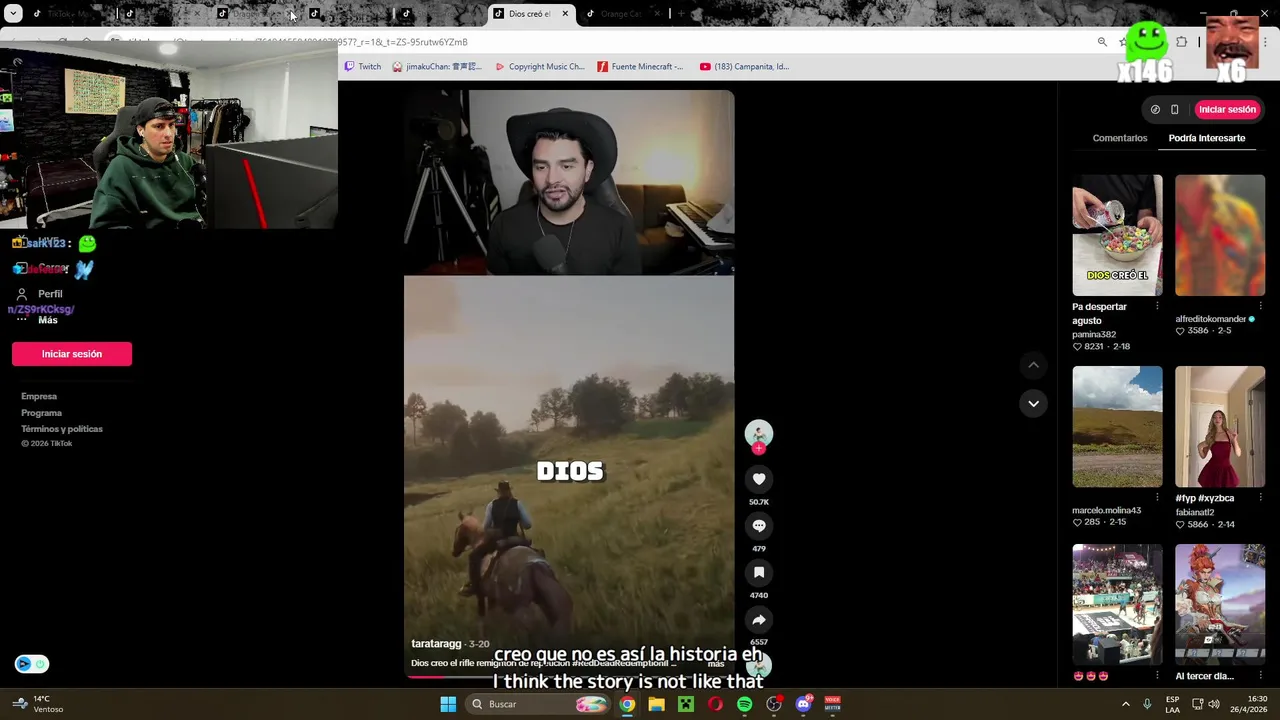Image resolution: width=1280 pixels, height=720 pixels.
Task: Expand the video description with más
Action: [716, 663]
